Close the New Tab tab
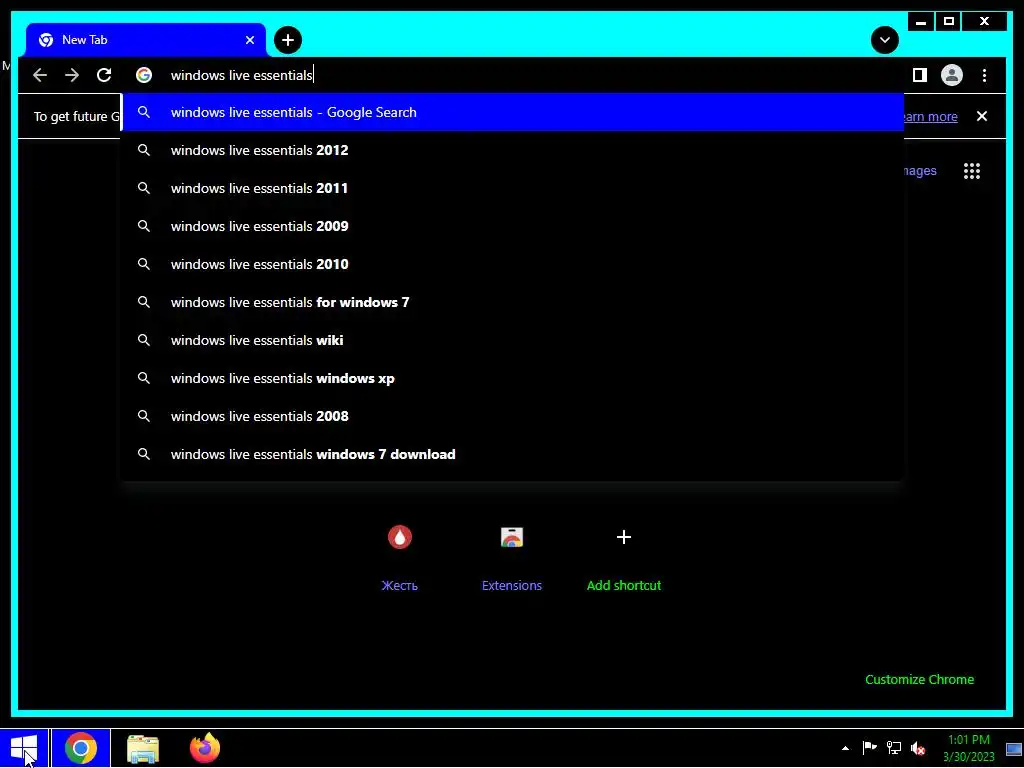Viewport: 1024px width, 768px height. 249,40
